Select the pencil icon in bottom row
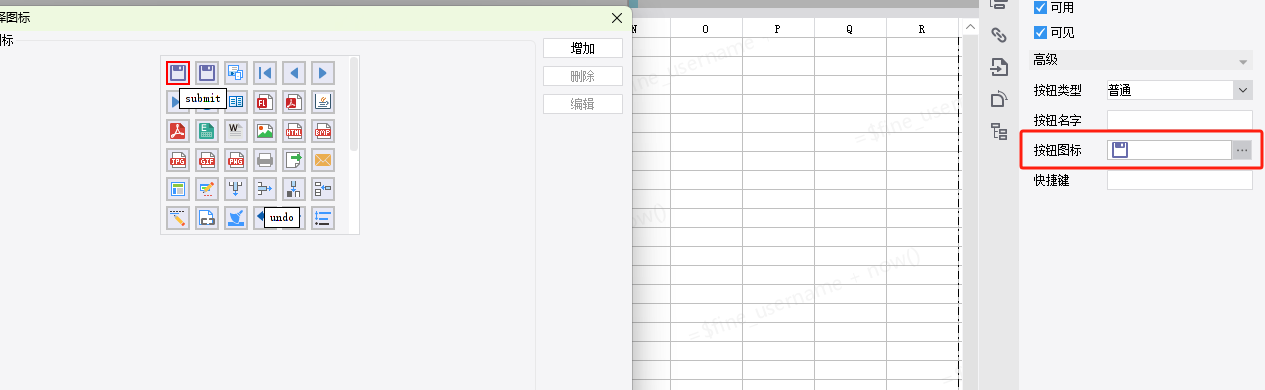 pyautogui.click(x=178, y=217)
